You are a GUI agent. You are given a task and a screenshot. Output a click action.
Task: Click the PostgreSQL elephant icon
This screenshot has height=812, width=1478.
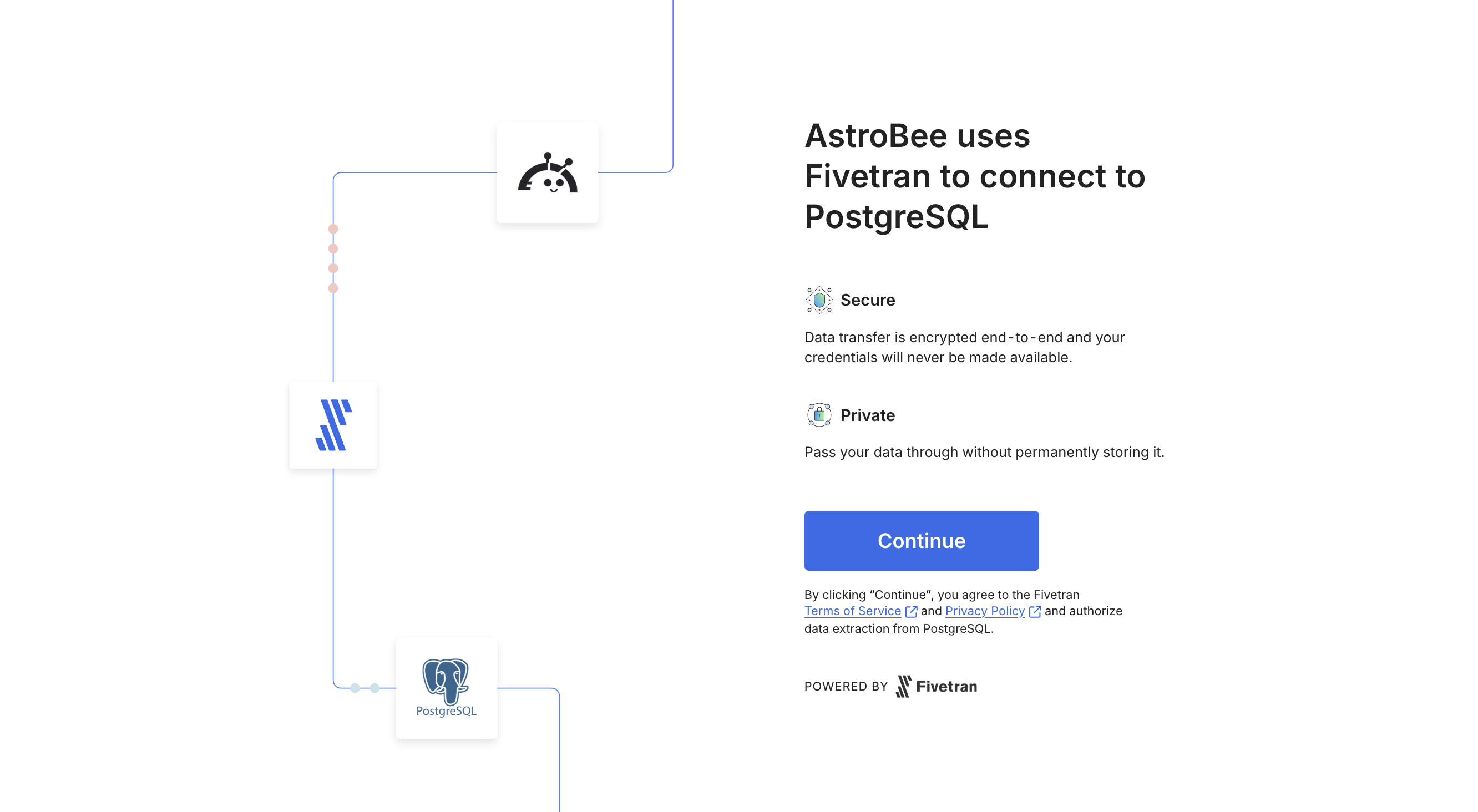tap(446, 680)
